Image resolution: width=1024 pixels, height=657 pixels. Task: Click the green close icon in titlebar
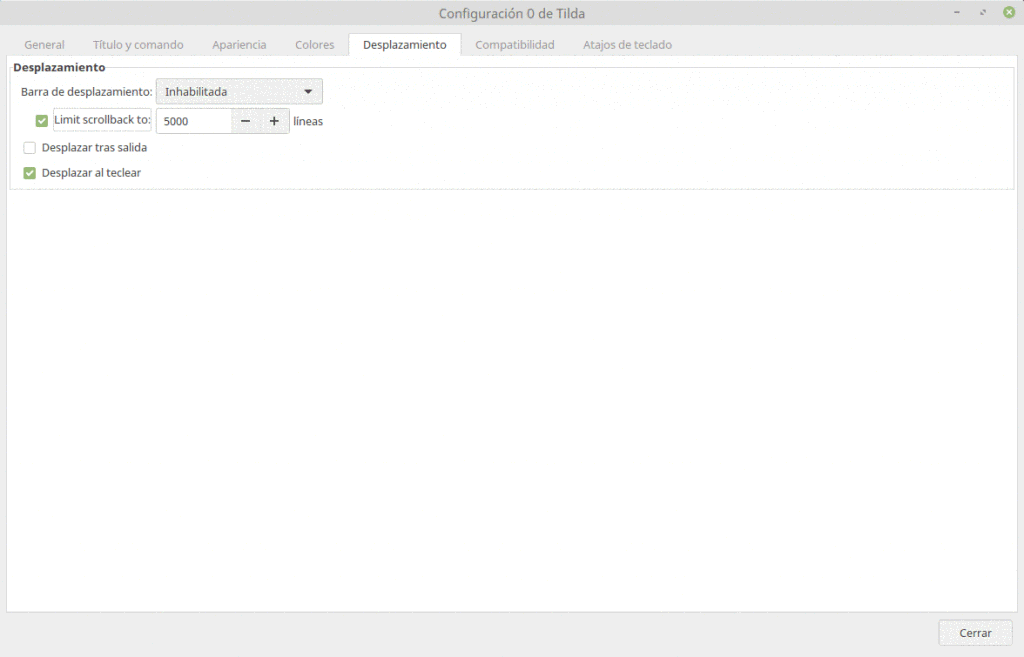point(1006,13)
